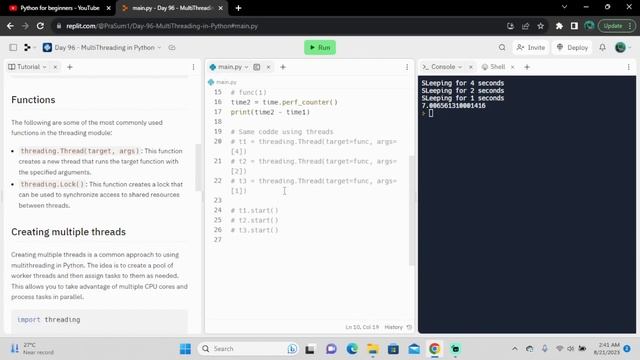The width and height of the screenshot is (640, 360).
Task: Switch to the Shell tab
Action: [x=493, y=67]
